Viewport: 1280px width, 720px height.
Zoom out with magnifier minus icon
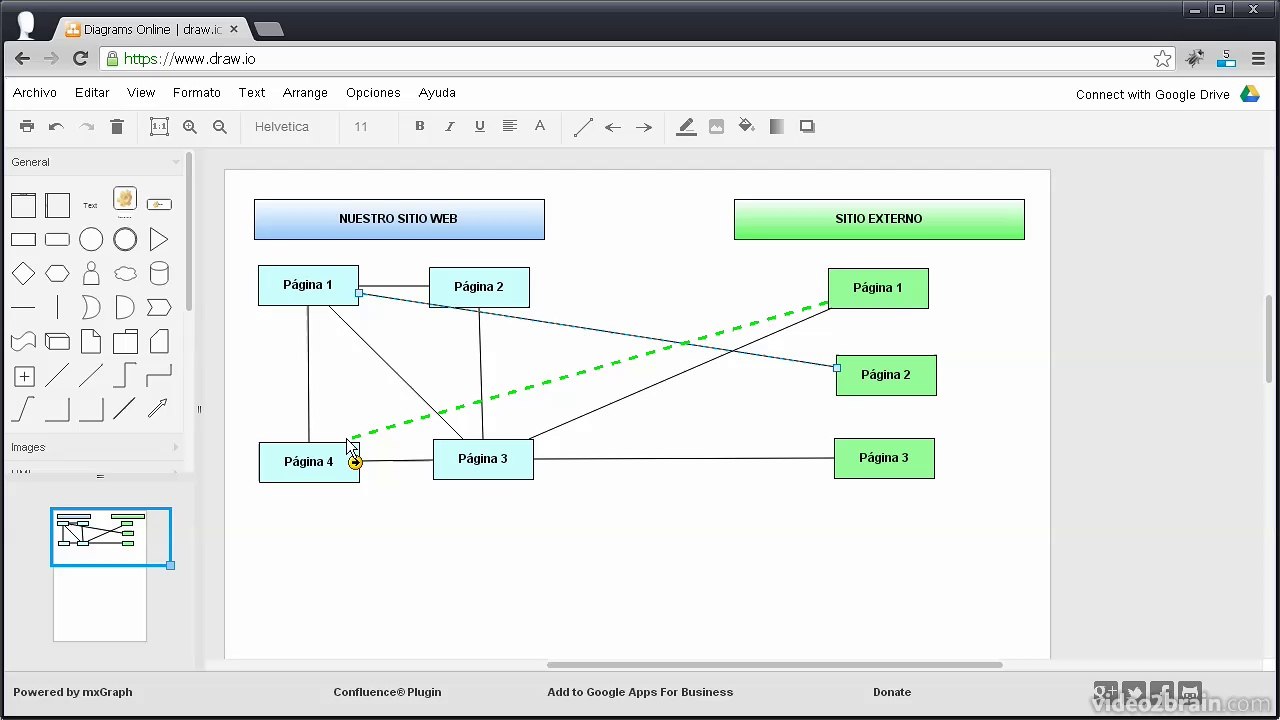[220, 127]
